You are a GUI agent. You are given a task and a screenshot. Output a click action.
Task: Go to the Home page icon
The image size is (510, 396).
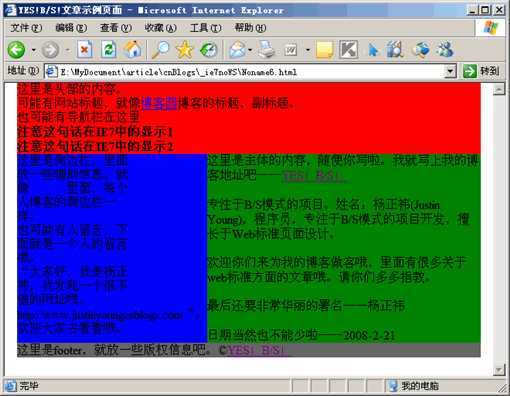point(133,49)
